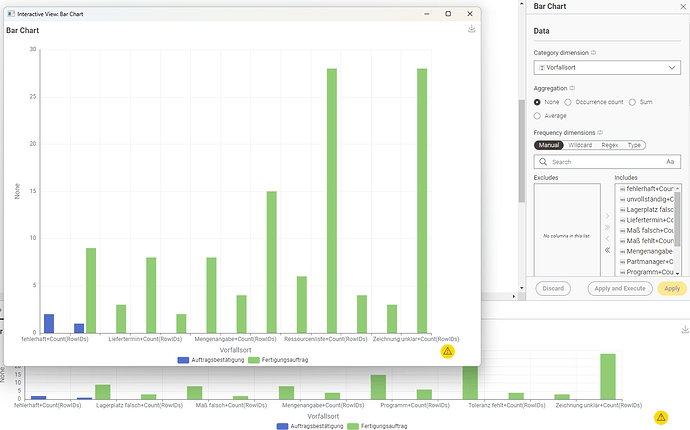The width and height of the screenshot is (690, 430).
Task: Toggle case-sensitive search (Aa) icon
Action: pos(670,161)
